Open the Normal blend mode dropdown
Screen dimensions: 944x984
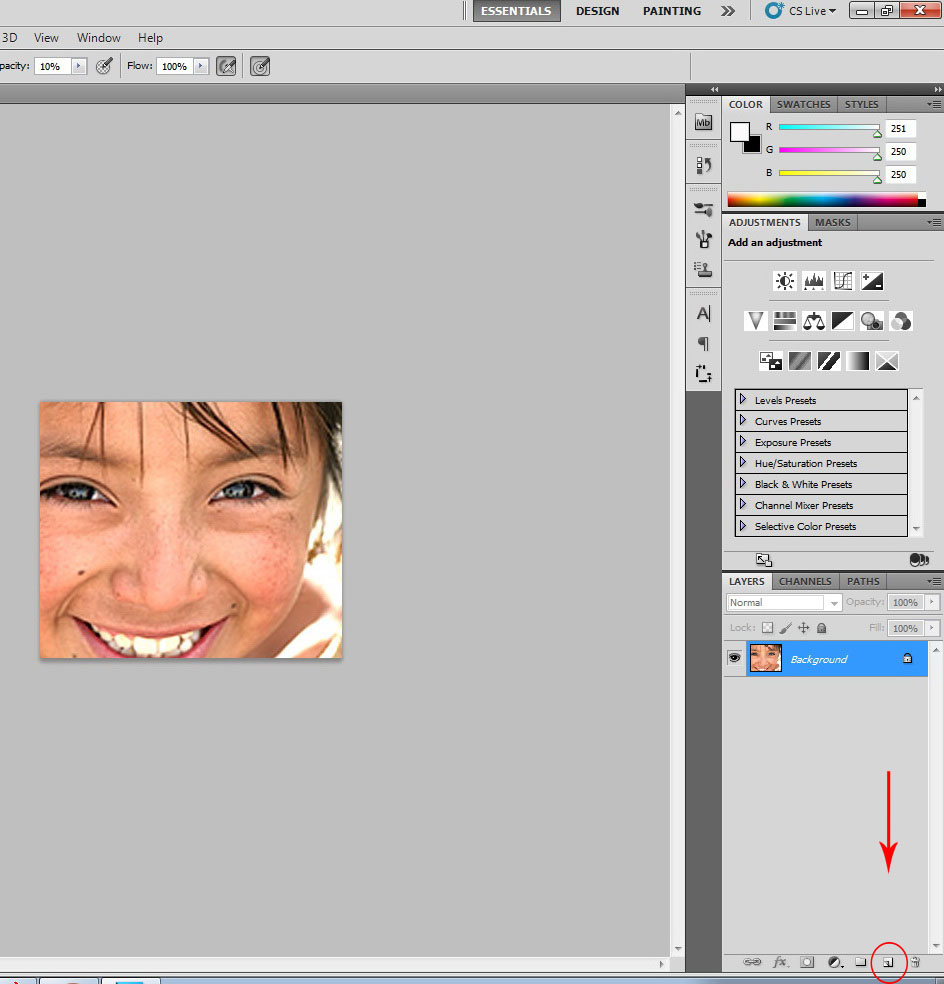tap(783, 602)
